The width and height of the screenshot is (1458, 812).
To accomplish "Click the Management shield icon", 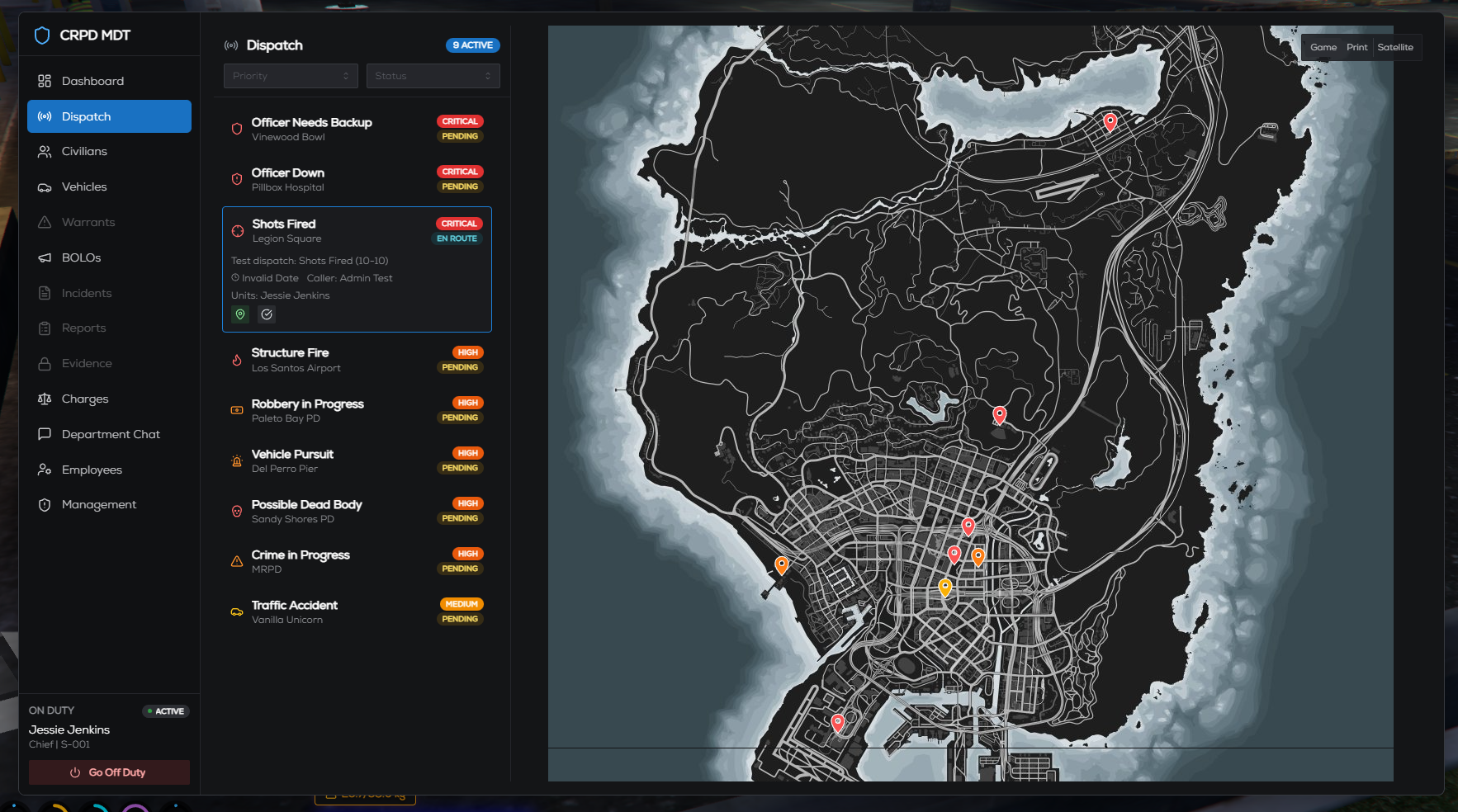I will pos(45,505).
